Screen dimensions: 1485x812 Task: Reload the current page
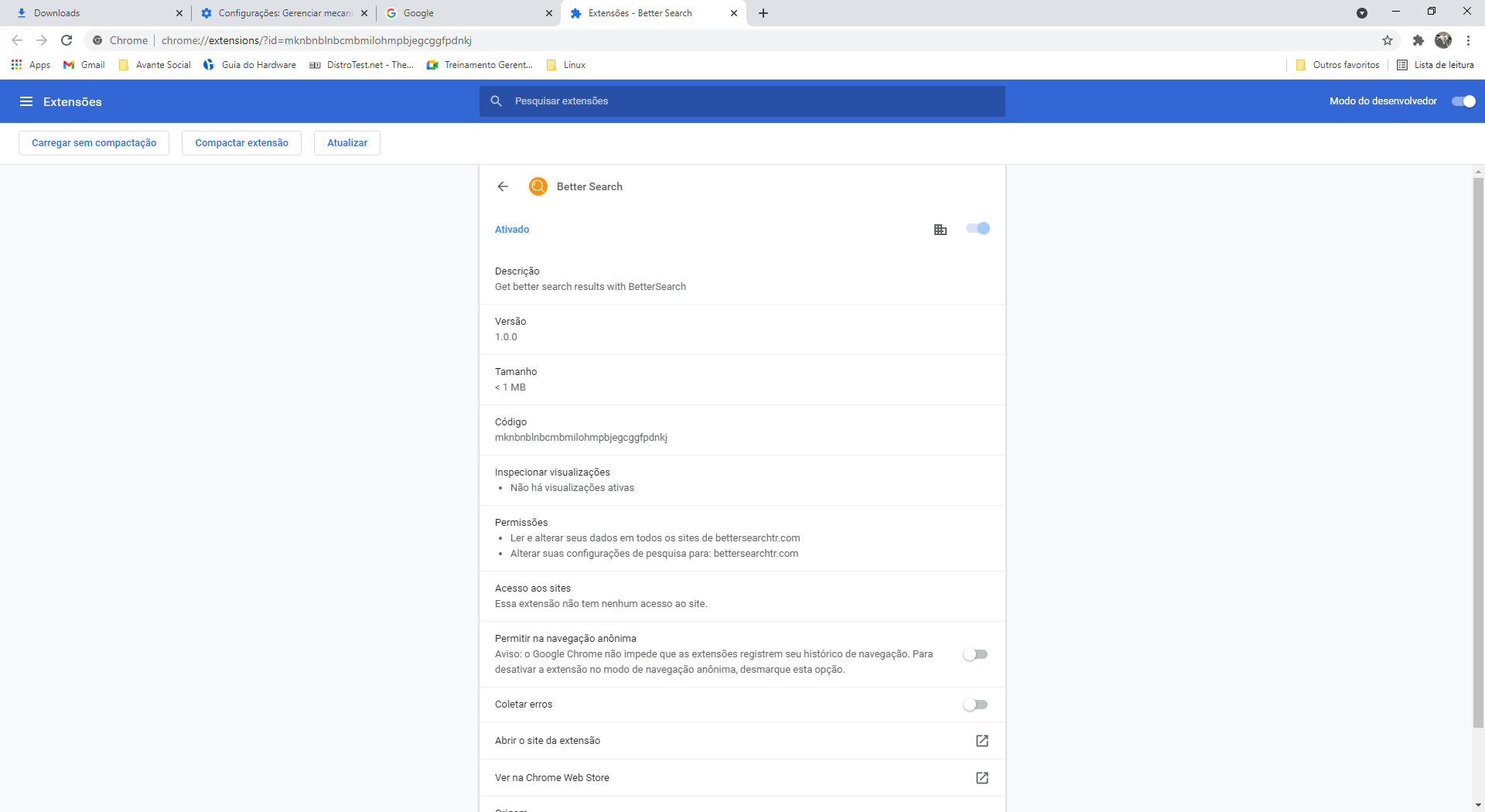(67, 40)
